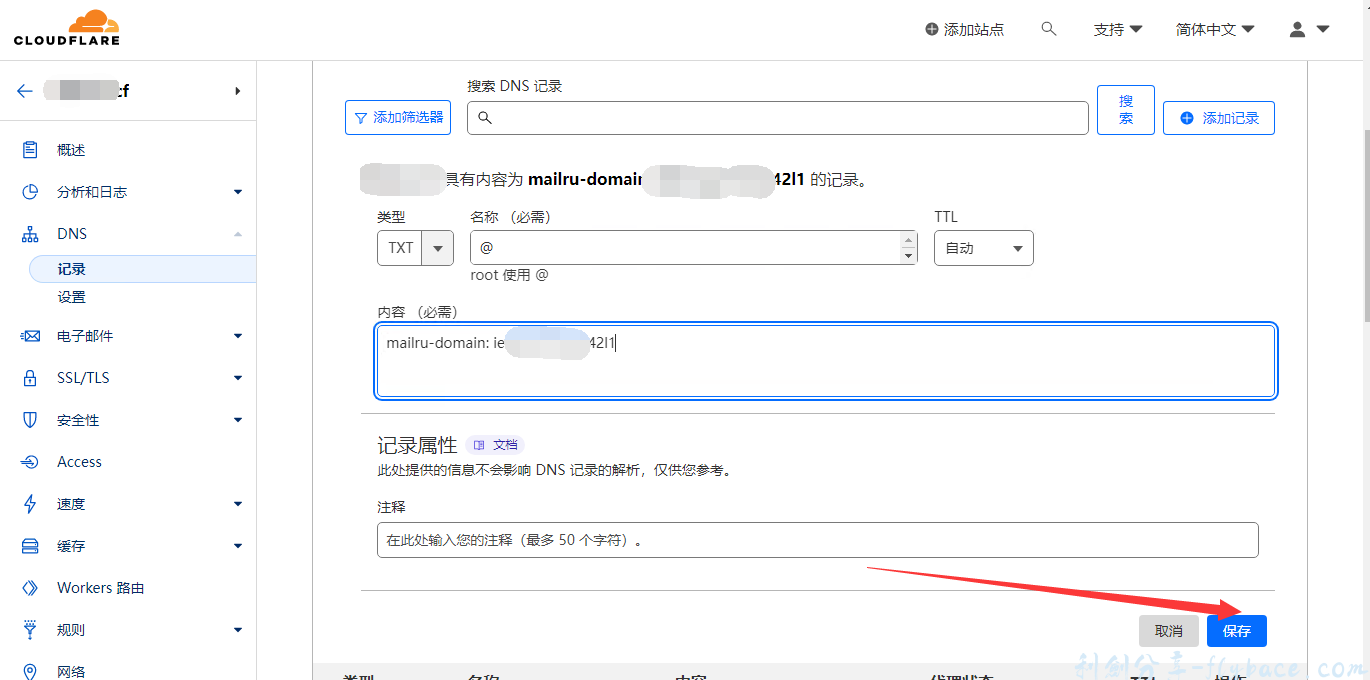This screenshot has width=1370, height=680.
Task: Click the 速度 lightning icon
Action: (28, 503)
